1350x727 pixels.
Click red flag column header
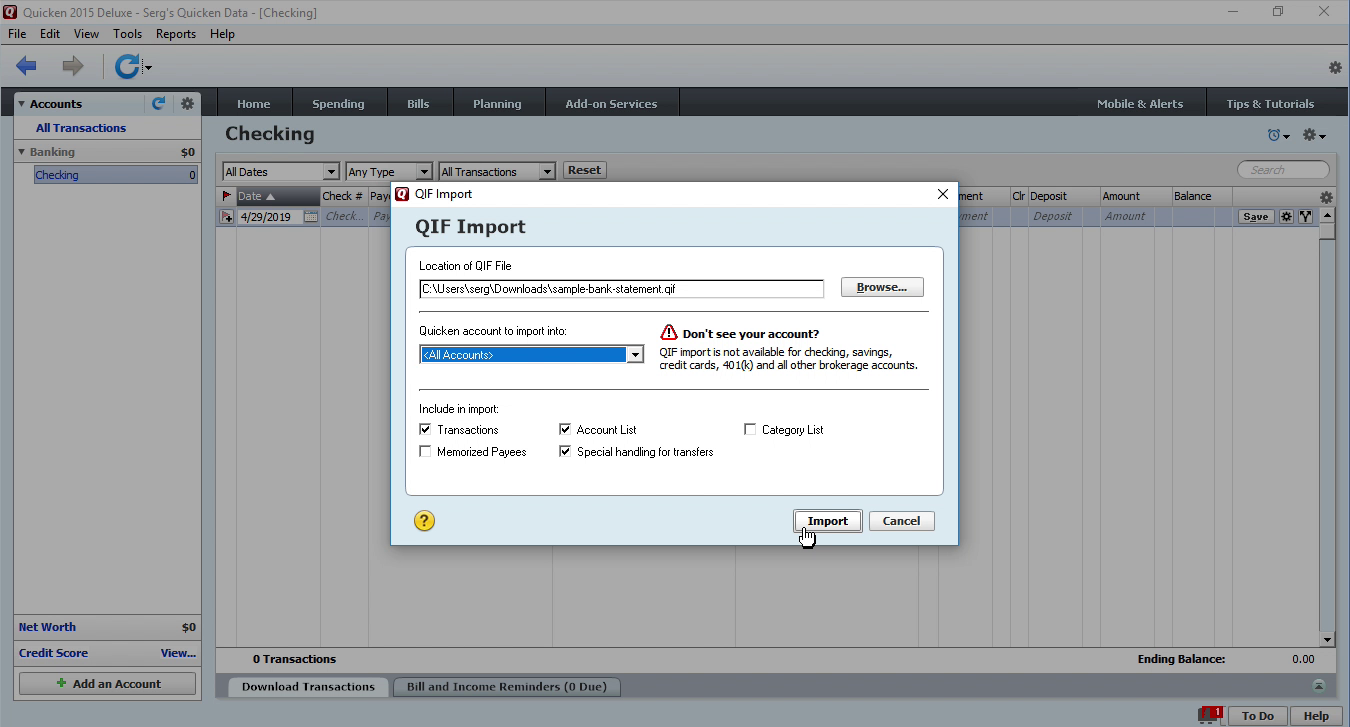tap(227, 196)
